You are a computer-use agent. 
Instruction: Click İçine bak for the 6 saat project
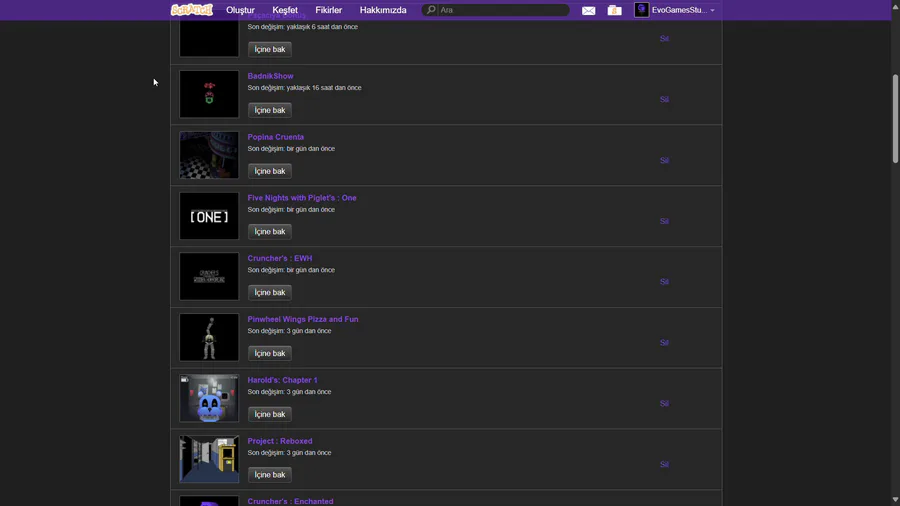point(270,49)
